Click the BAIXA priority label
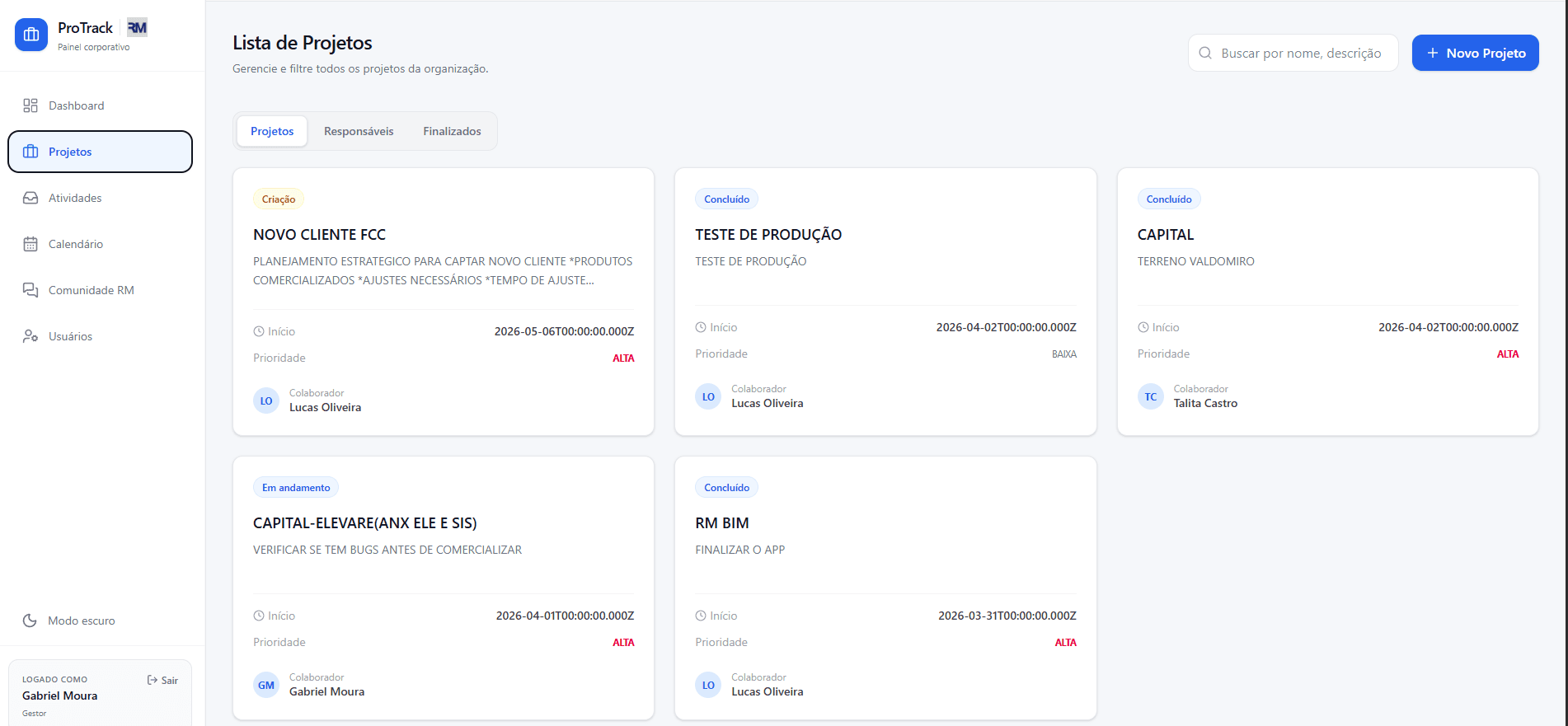The width and height of the screenshot is (1568, 726). click(1064, 354)
